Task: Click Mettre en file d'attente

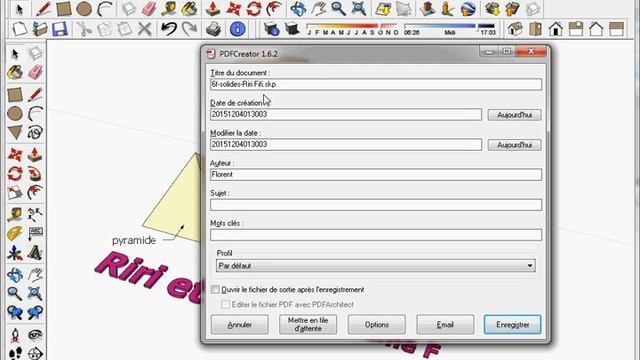Action: (x=308, y=324)
